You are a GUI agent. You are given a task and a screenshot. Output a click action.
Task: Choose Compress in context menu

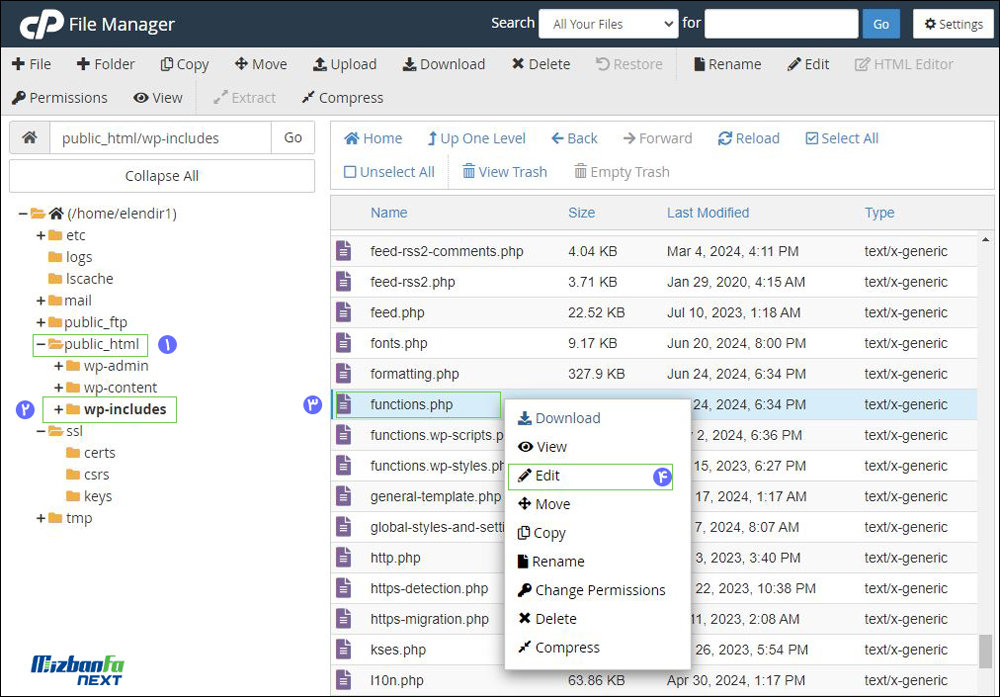pyautogui.click(x=559, y=647)
